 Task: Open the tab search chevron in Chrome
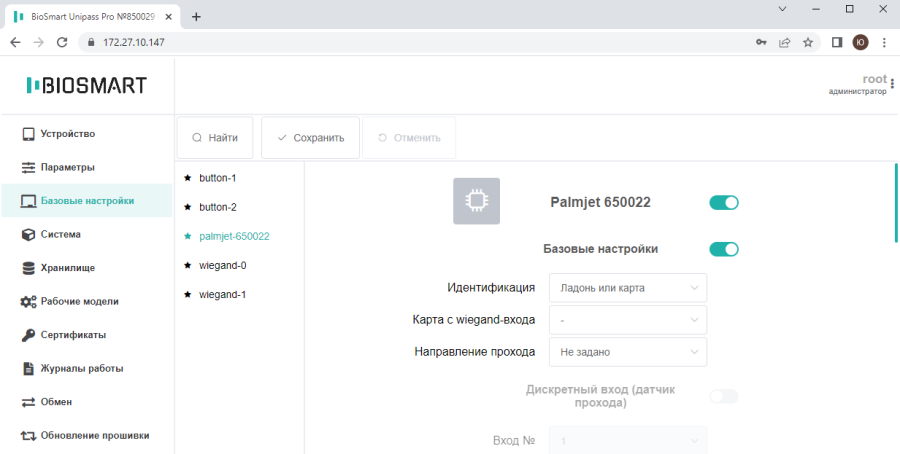pyautogui.click(x=782, y=9)
